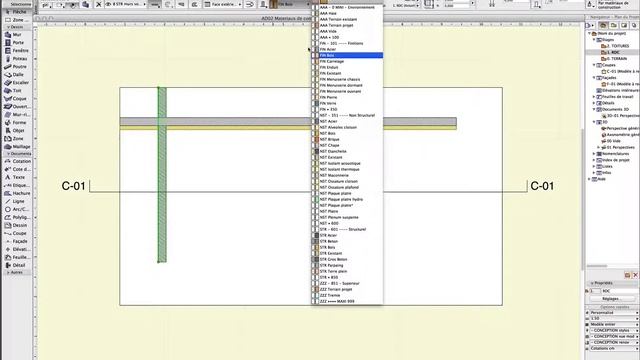Select the Dalle slab tool
The height and width of the screenshot is (360, 640).
point(16,75)
